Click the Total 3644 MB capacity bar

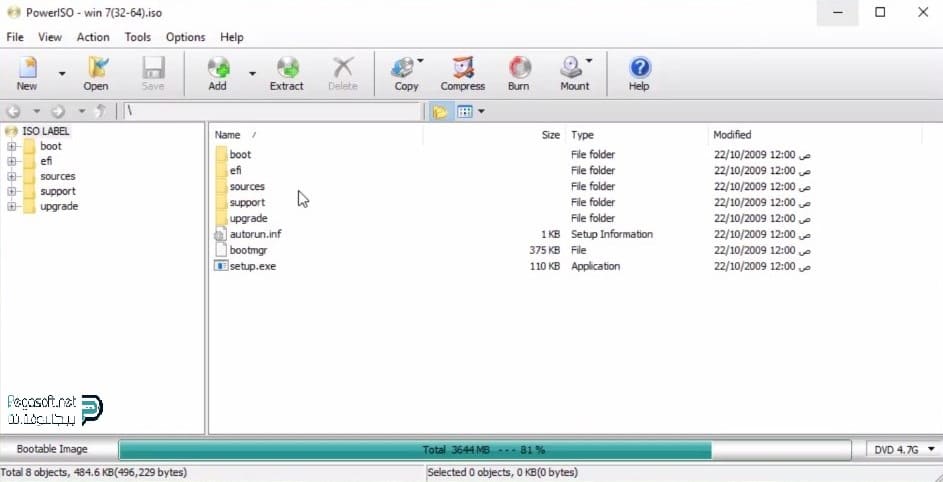(485, 450)
